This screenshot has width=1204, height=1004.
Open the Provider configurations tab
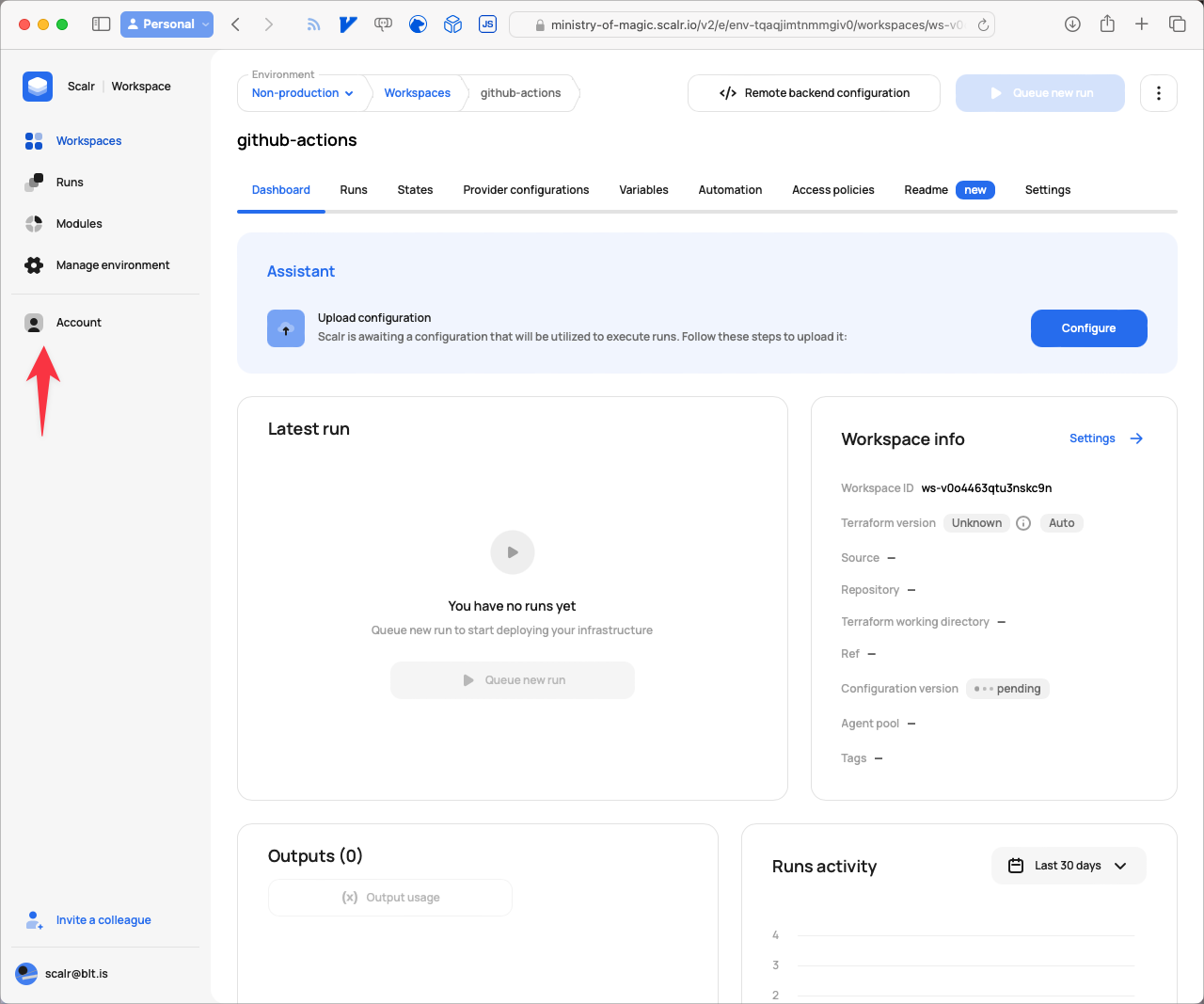pyautogui.click(x=526, y=190)
